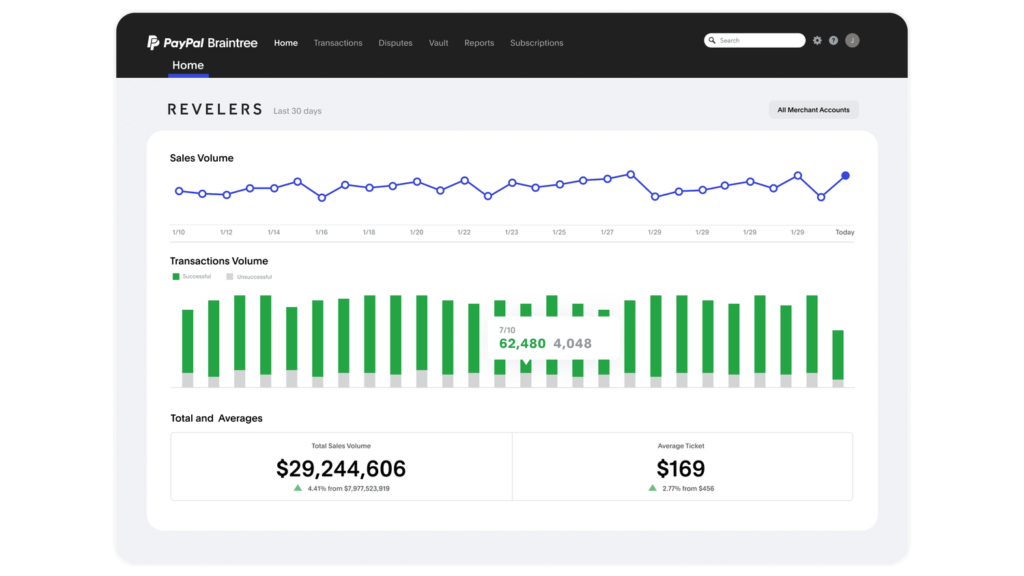
Task: Navigate to Reports
Action: [479, 43]
